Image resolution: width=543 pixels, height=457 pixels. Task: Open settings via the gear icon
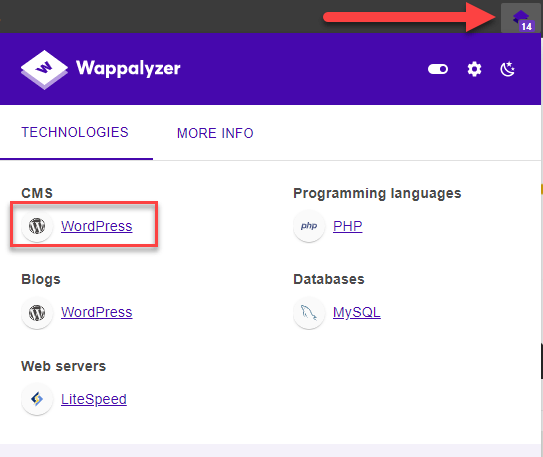tap(474, 69)
